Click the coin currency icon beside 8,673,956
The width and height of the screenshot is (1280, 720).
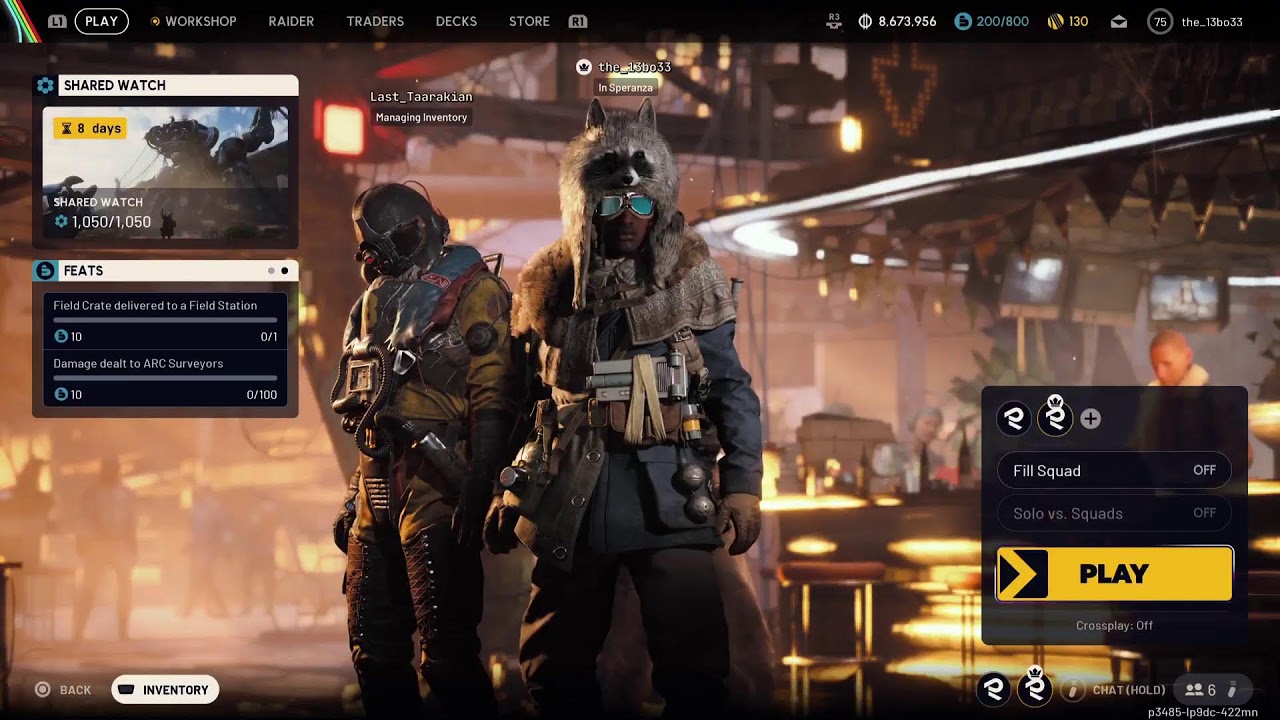865,21
